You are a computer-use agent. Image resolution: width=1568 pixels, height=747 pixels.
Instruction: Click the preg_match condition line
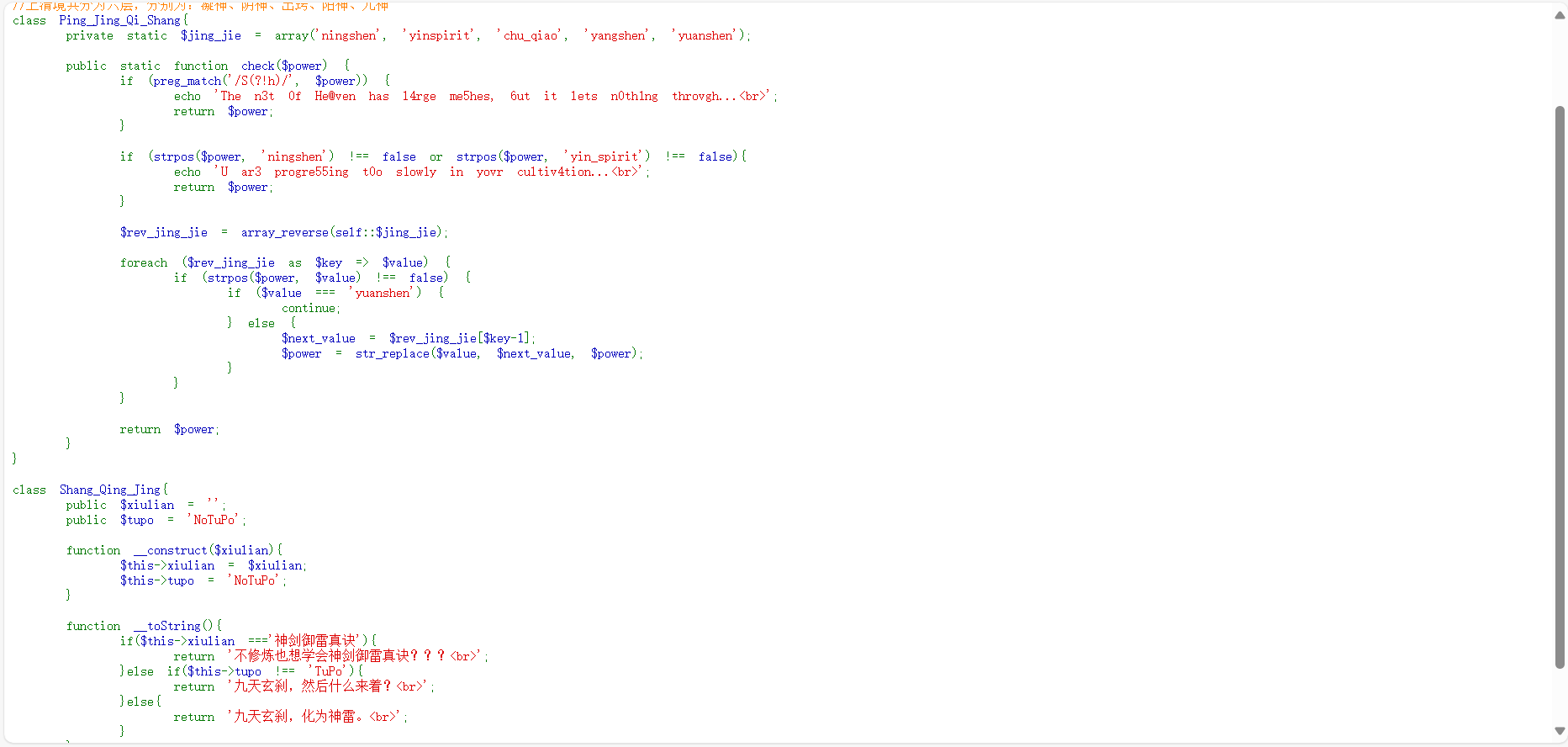click(x=255, y=81)
